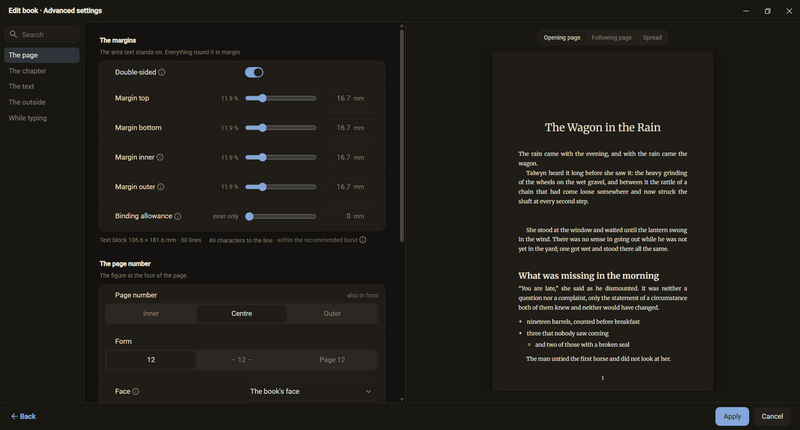This screenshot has height=430, width=800.
Task: Open info icon beside recommended band text
Action: tap(363, 240)
